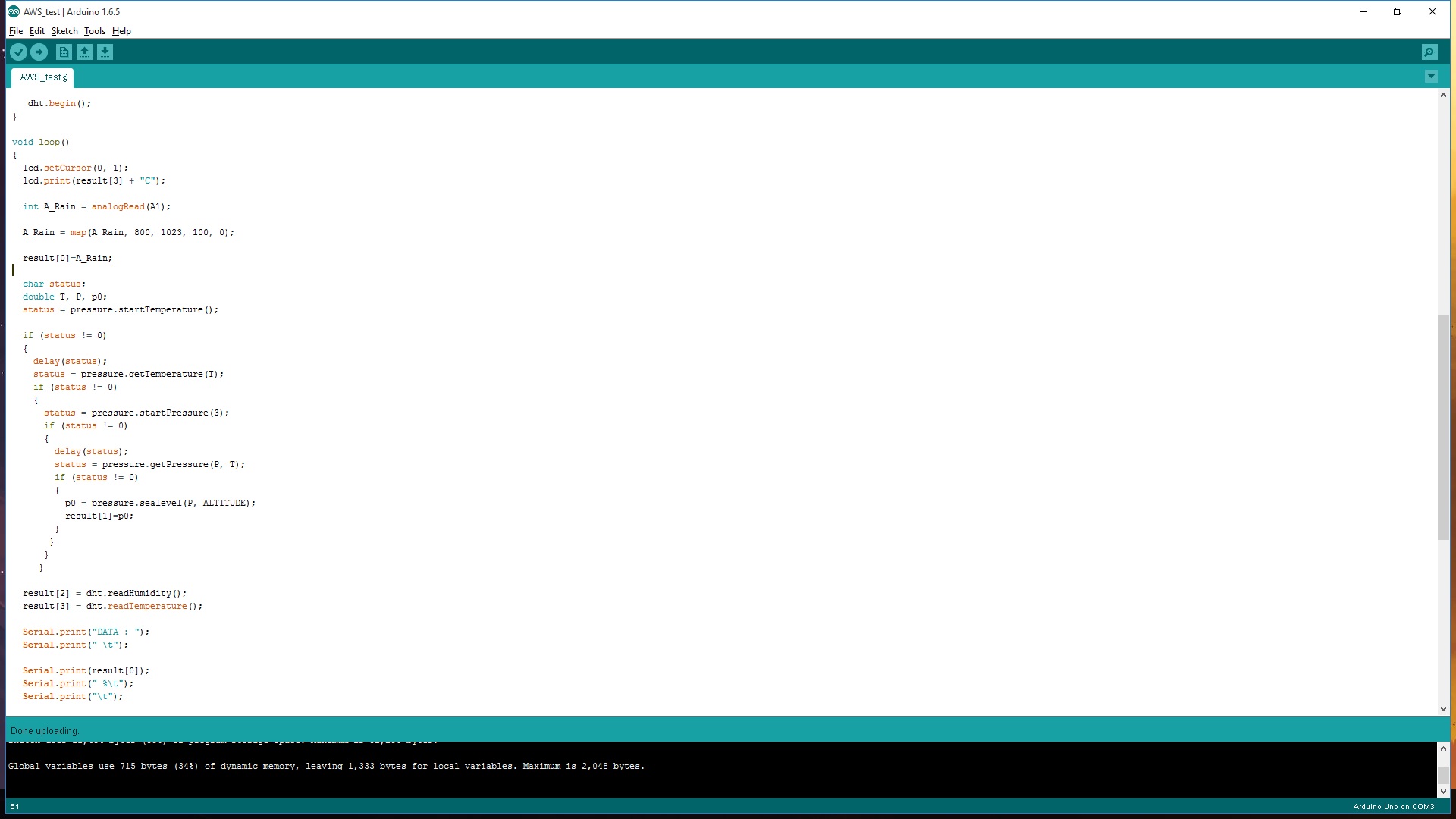Screen dimensions: 1456x819
Task: Click the Open sketch up-arrow icon
Action: tap(84, 52)
